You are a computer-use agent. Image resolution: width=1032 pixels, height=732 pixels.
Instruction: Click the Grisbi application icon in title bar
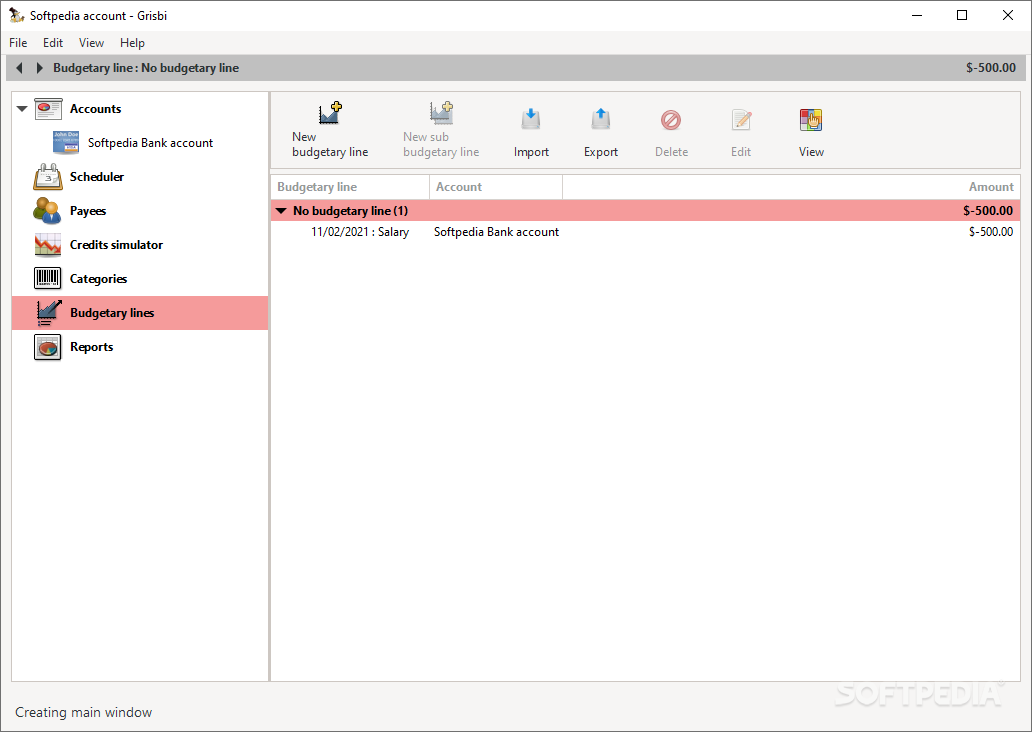(x=16, y=14)
